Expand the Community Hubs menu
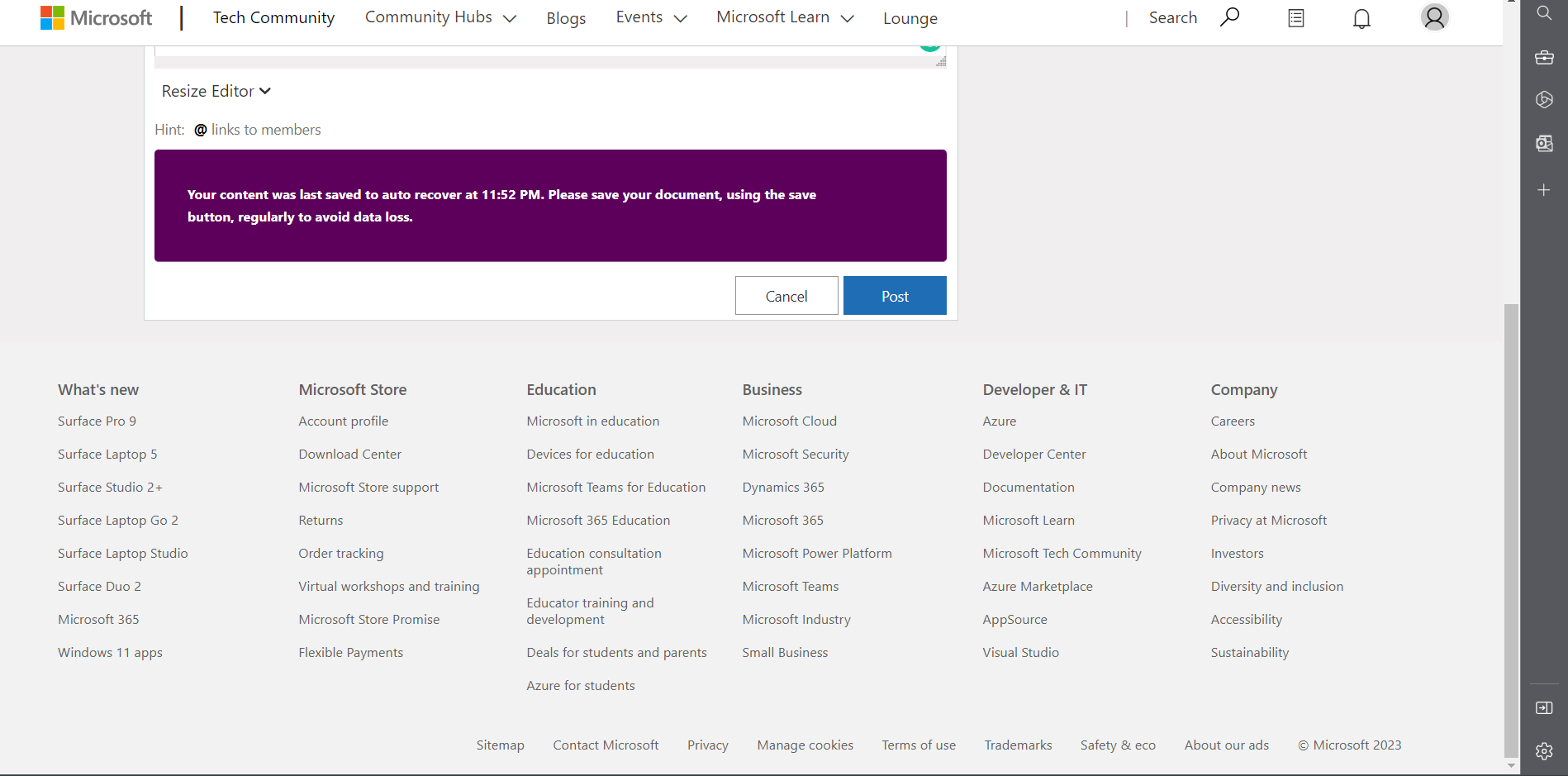 pyautogui.click(x=440, y=17)
